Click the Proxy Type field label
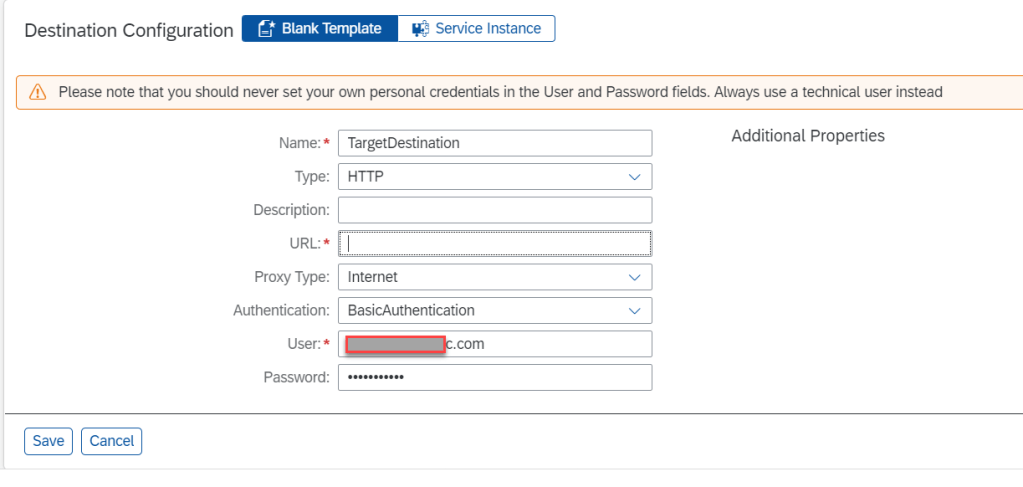Image resolution: width=1023 pixels, height=487 pixels. [291, 277]
